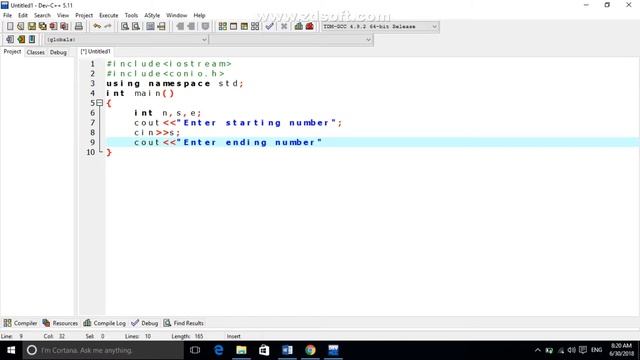Click the Compile & Run toolbar icon
Viewport: 640px width, 360px height.
[244, 27]
